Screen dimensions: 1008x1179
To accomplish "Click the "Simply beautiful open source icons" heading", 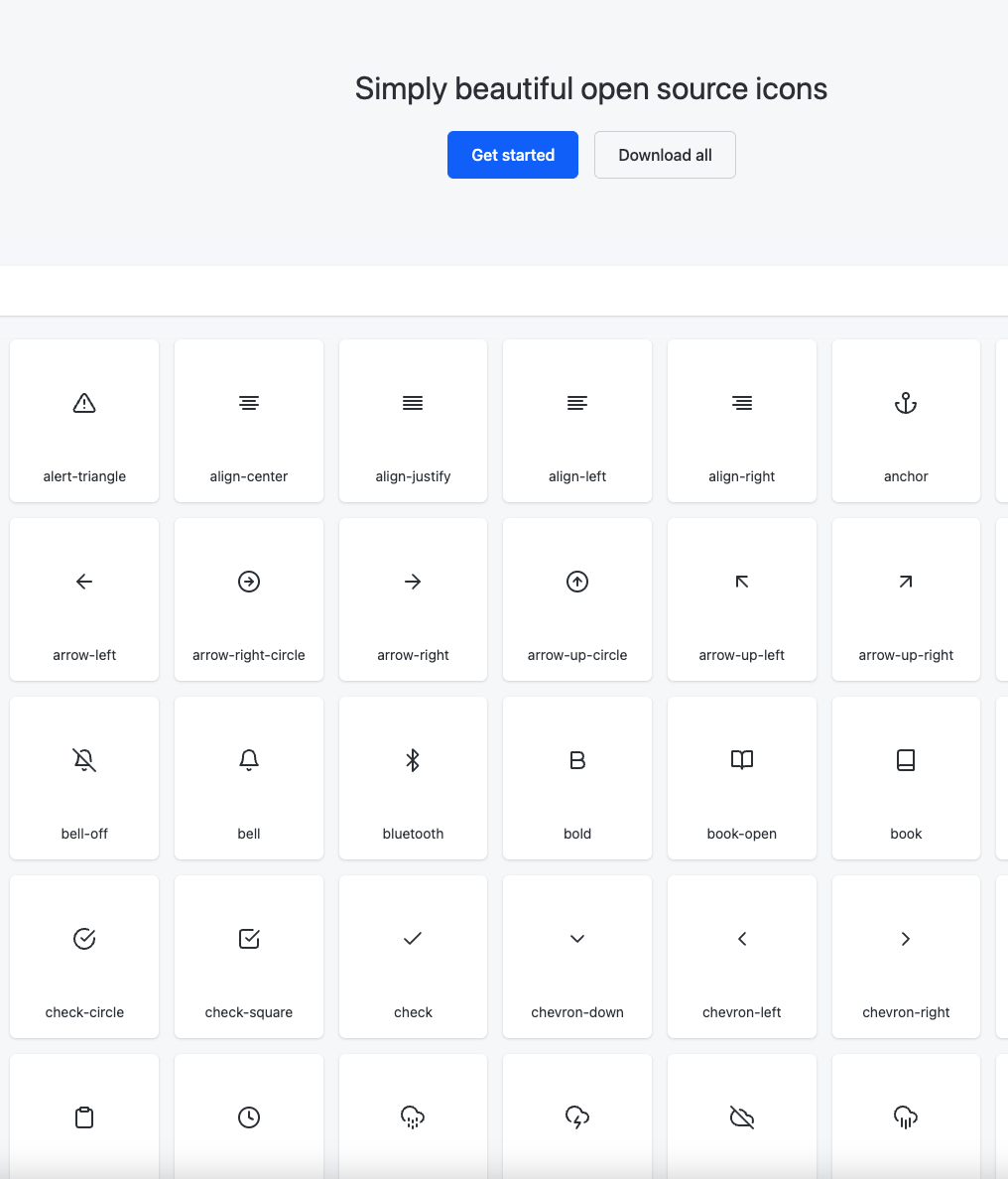I will click(591, 88).
